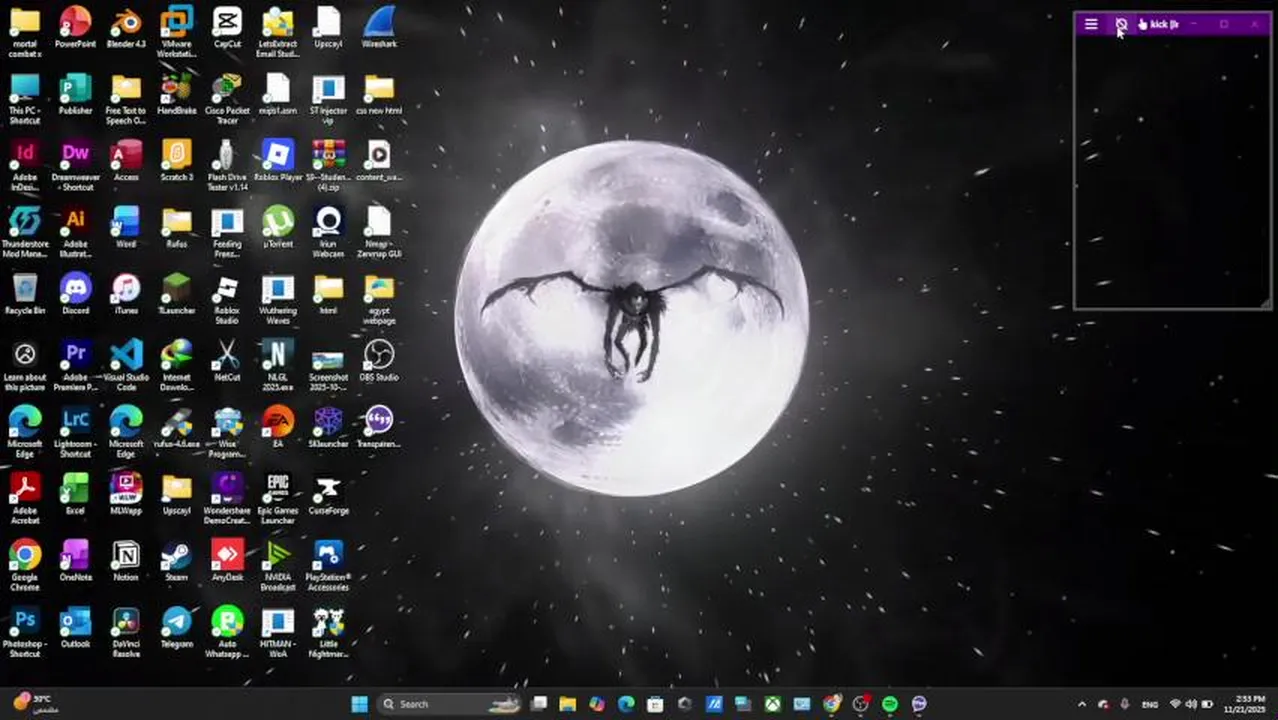The height and width of the screenshot is (720, 1278).
Task: Select the Wuthering Waves desktop icon
Action: (x=278, y=298)
